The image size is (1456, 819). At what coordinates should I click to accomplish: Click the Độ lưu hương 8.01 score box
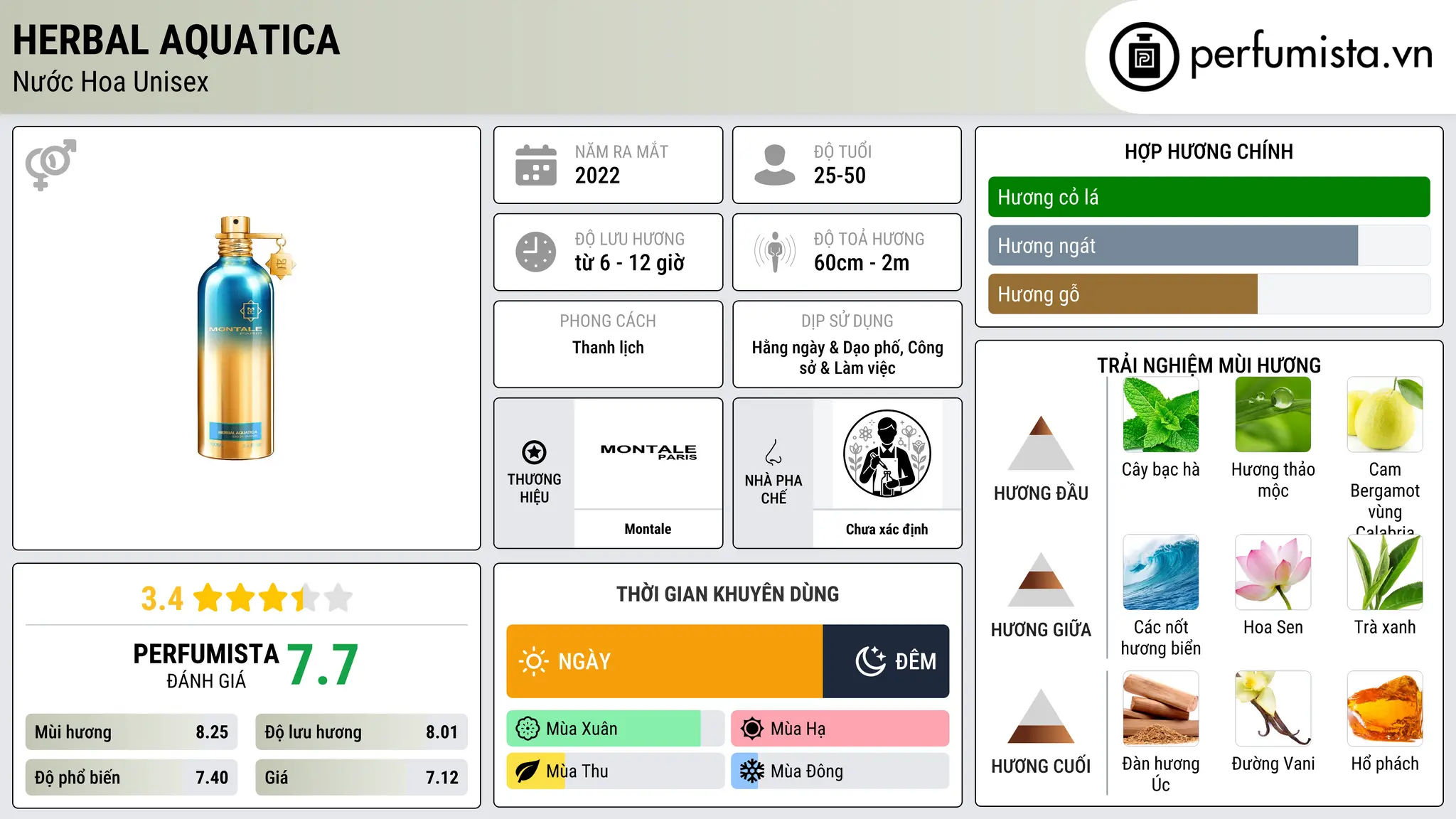[x=361, y=732]
